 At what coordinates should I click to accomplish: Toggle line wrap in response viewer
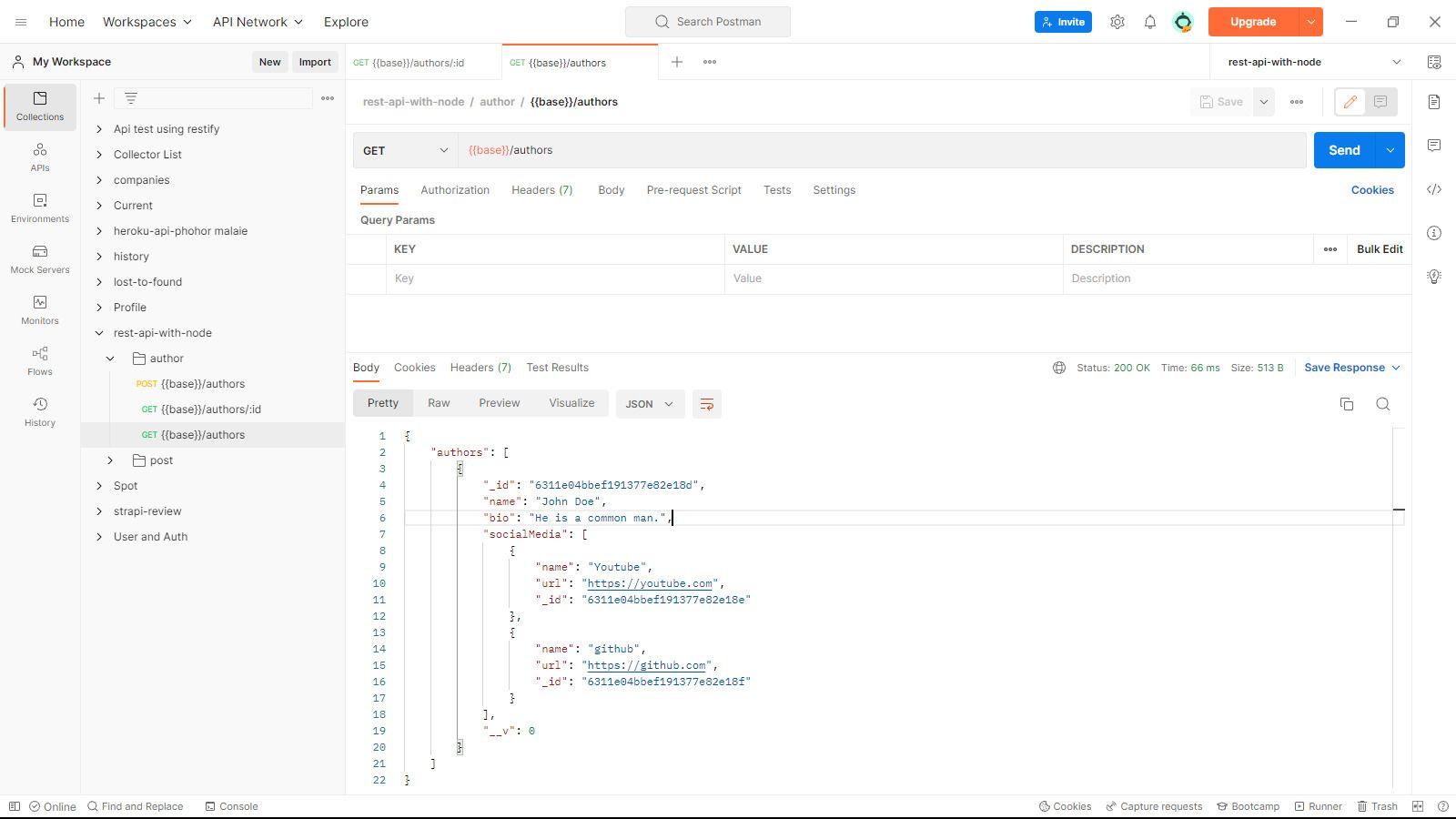tap(707, 404)
